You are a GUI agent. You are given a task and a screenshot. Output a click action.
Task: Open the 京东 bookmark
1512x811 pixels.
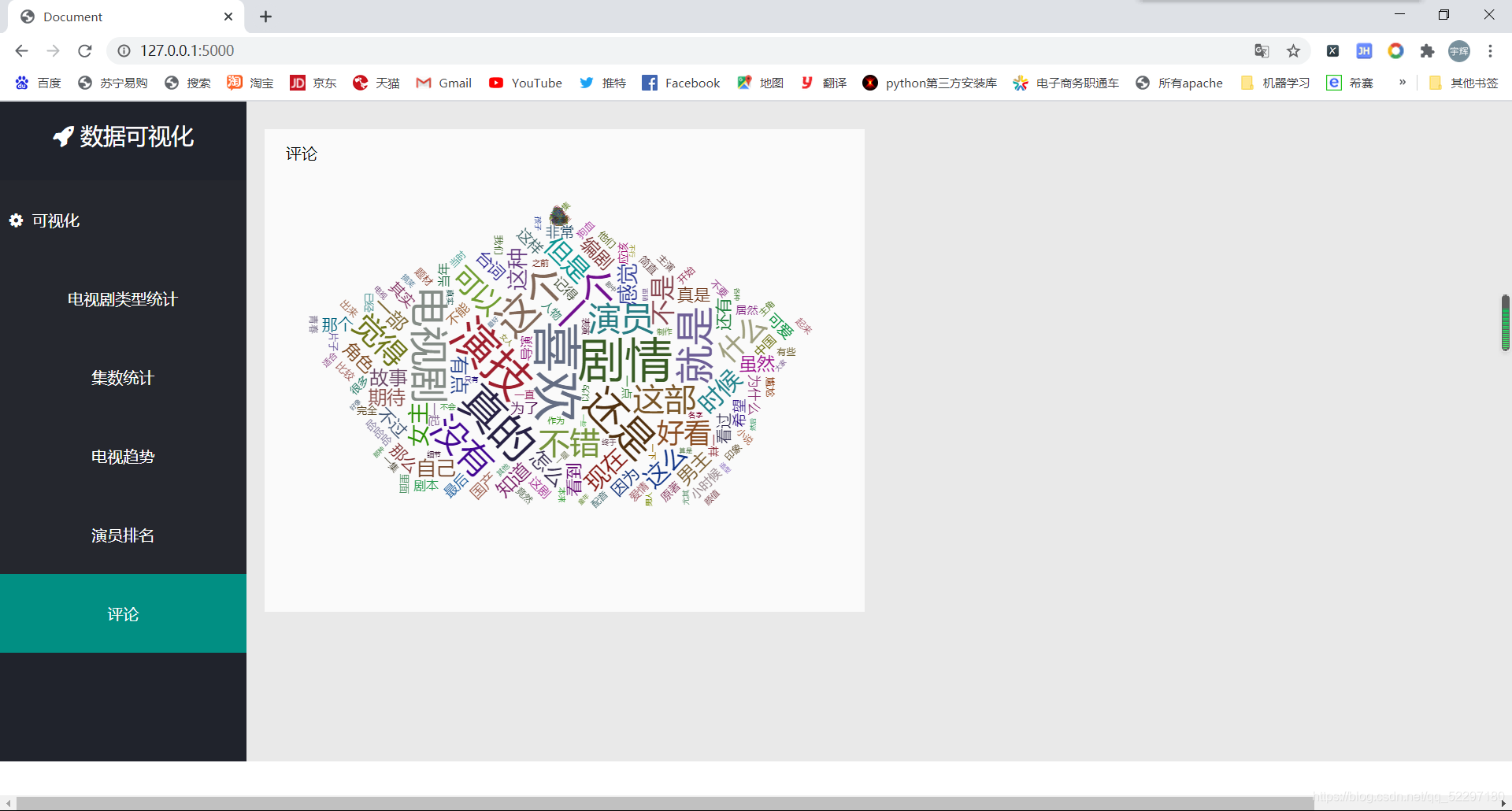click(x=313, y=83)
